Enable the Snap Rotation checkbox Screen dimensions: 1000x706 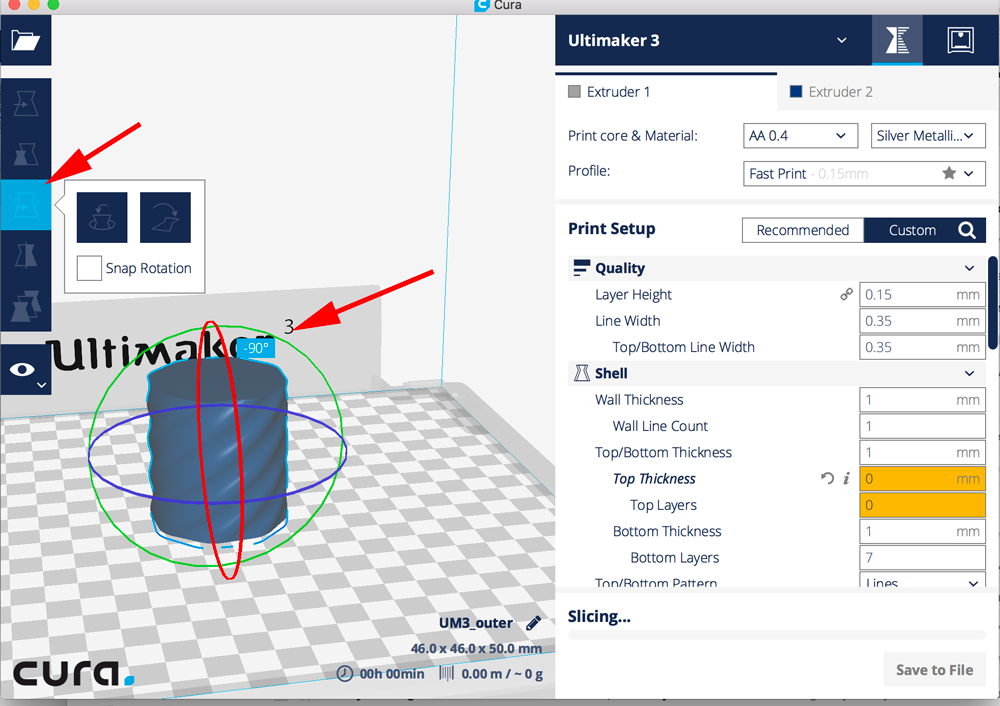[x=89, y=268]
